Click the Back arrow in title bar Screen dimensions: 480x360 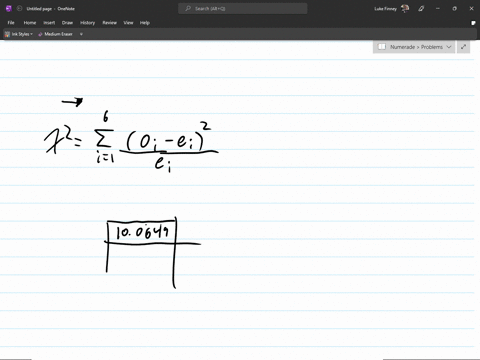tap(19, 9)
